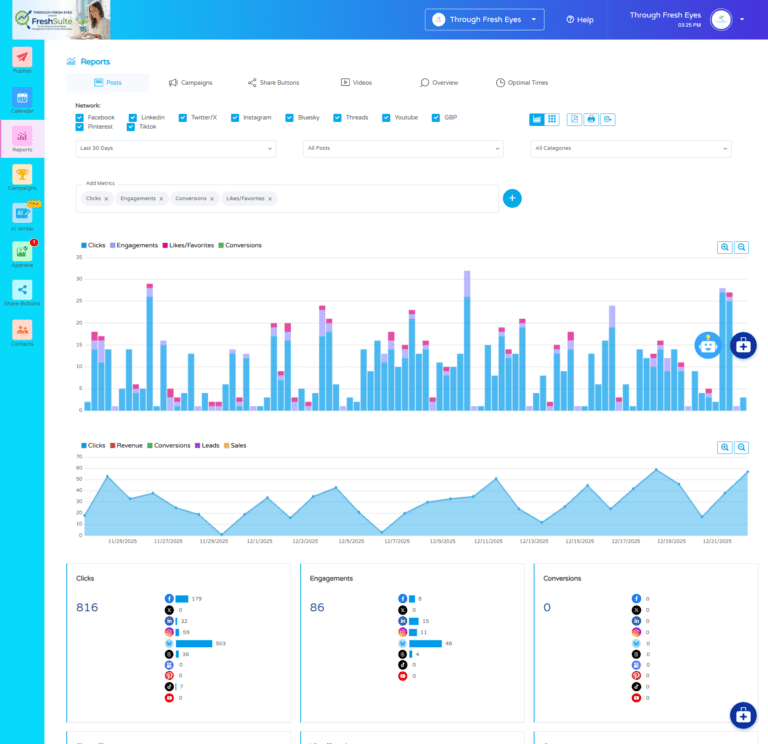Click the profile avatar in header

(x=721, y=20)
